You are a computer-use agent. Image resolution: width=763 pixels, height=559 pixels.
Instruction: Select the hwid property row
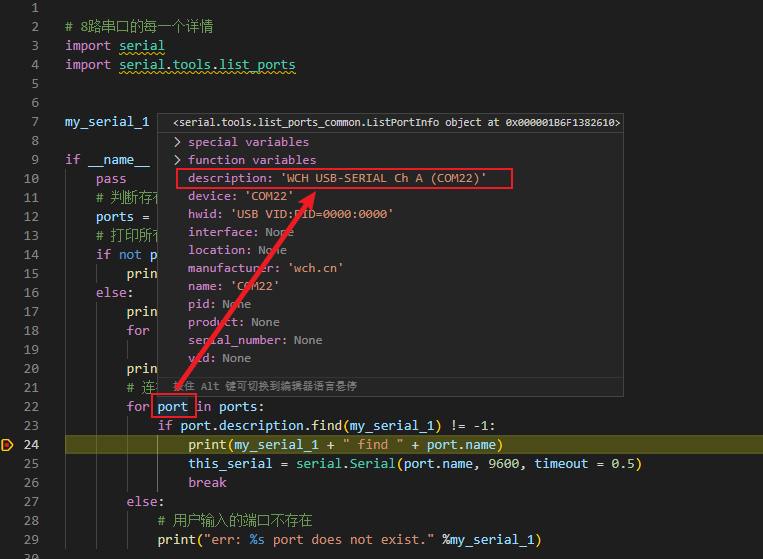point(290,214)
